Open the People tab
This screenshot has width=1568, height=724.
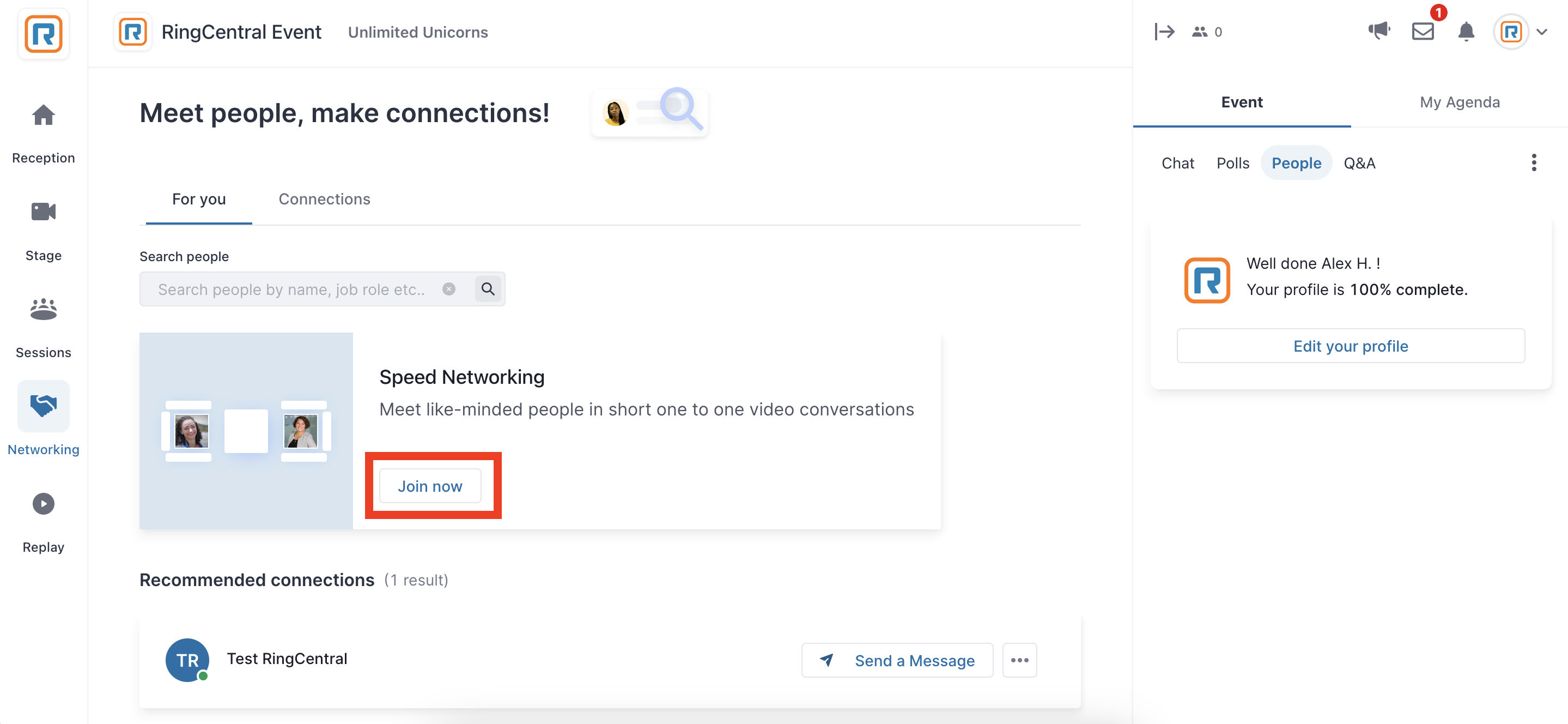pos(1297,163)
